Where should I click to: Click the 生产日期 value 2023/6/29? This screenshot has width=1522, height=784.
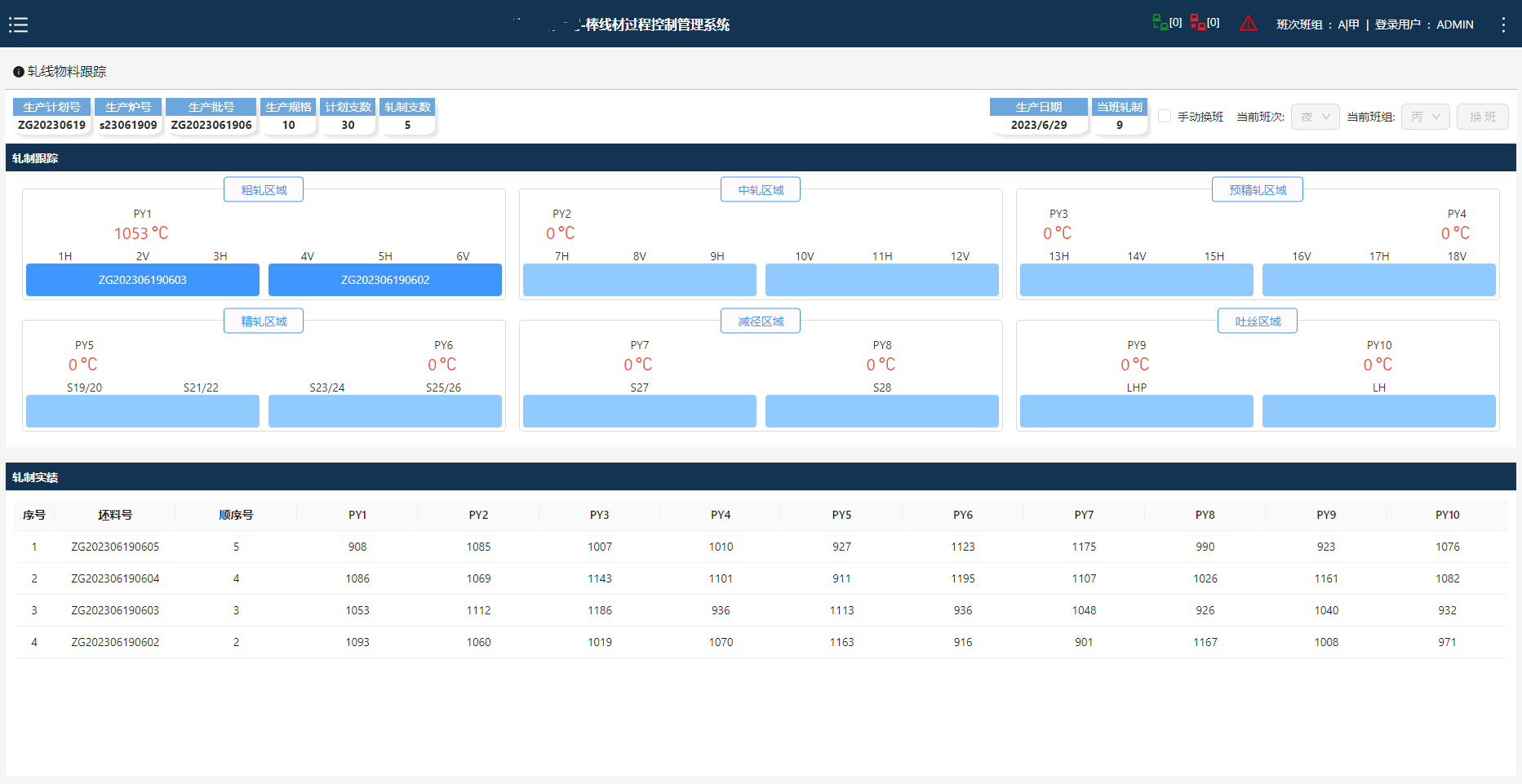[x=1039, y=125]
